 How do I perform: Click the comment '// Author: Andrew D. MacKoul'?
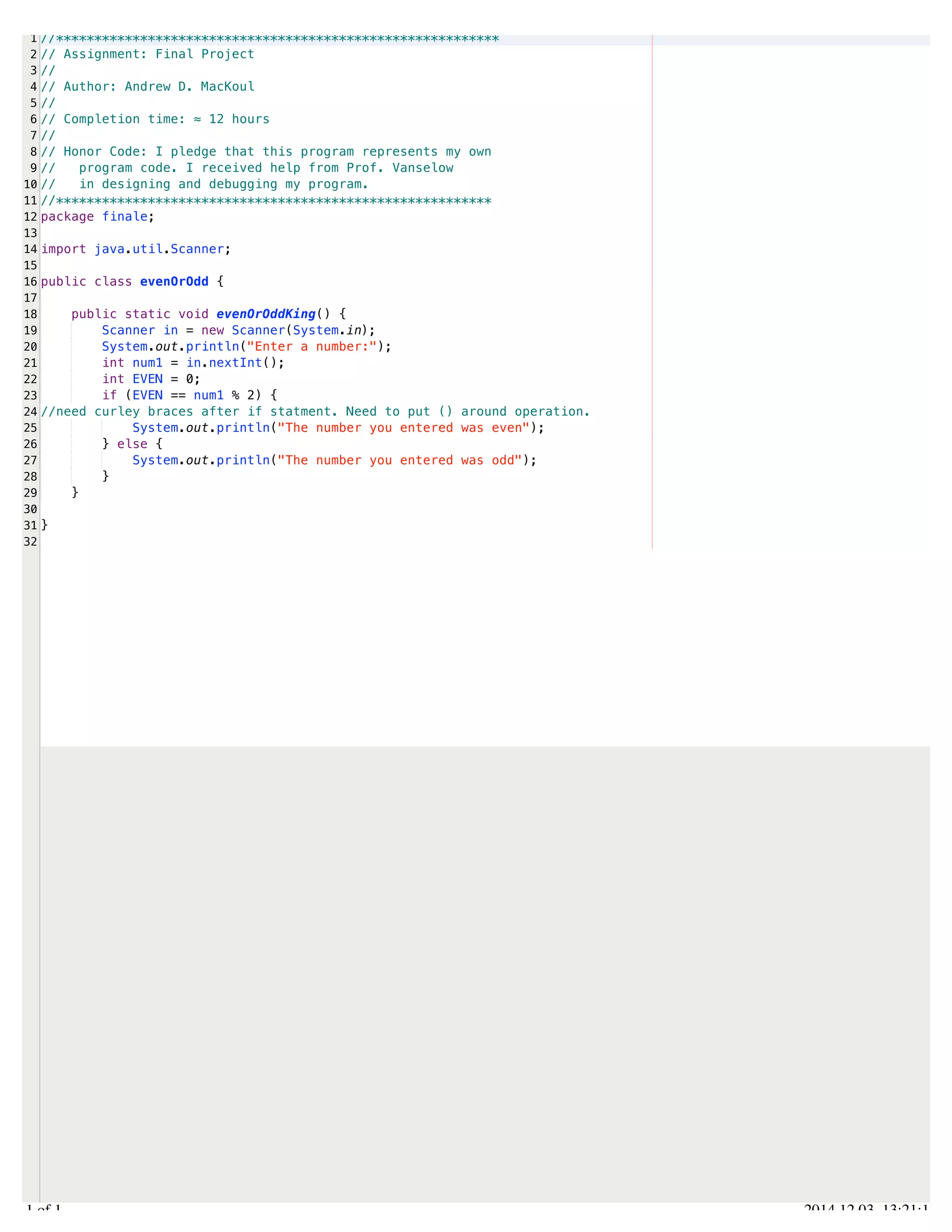[x=148, y=86]
